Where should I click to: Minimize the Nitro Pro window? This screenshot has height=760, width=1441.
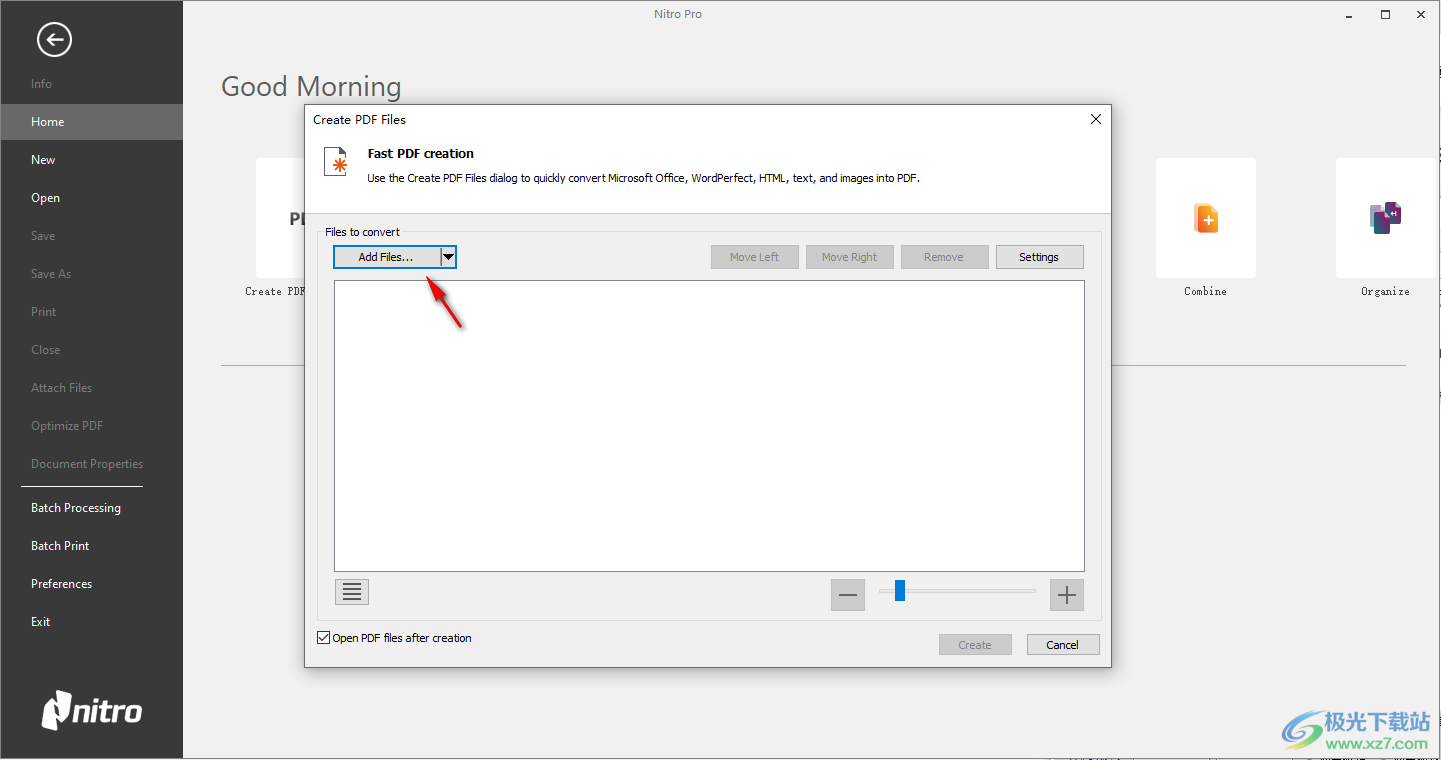point(1350,14)
